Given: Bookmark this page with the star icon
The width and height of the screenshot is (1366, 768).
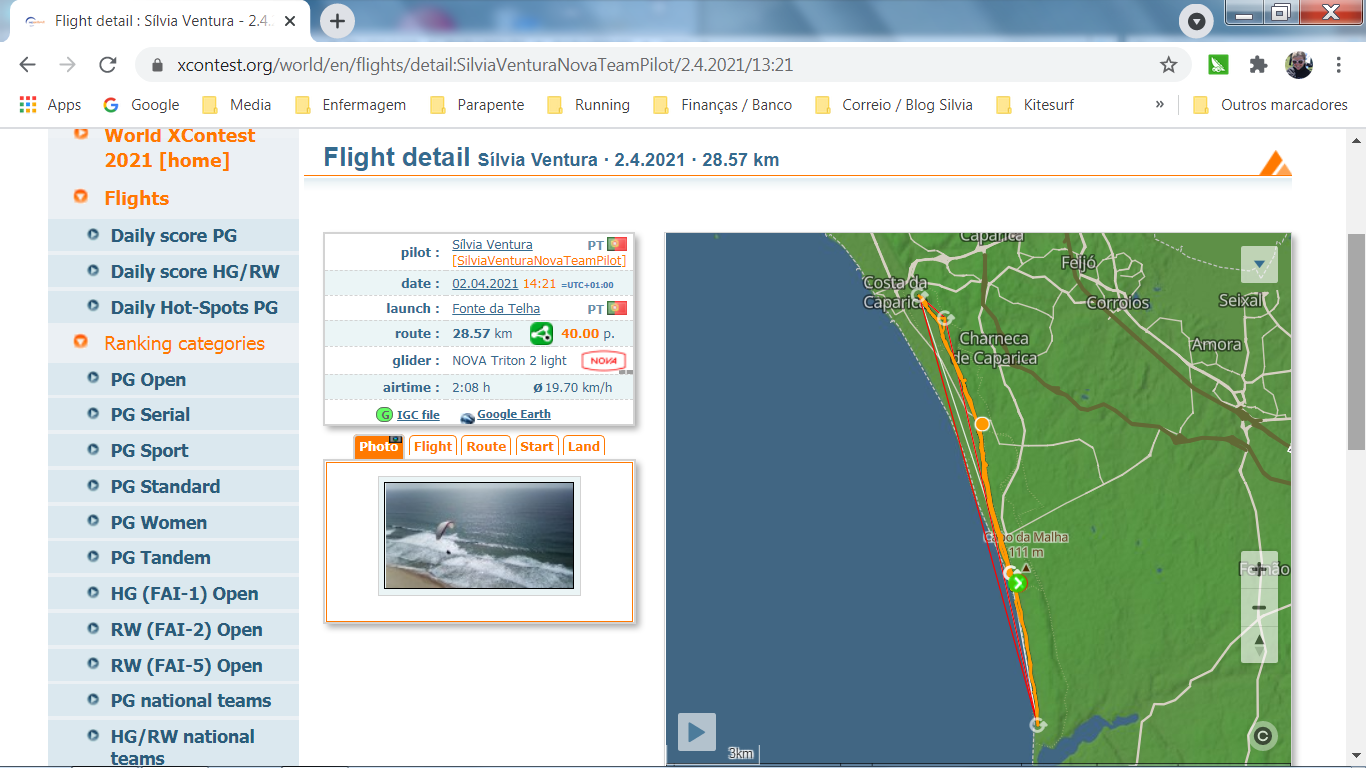Looking at the screenshot, I should click(1168, 65).
